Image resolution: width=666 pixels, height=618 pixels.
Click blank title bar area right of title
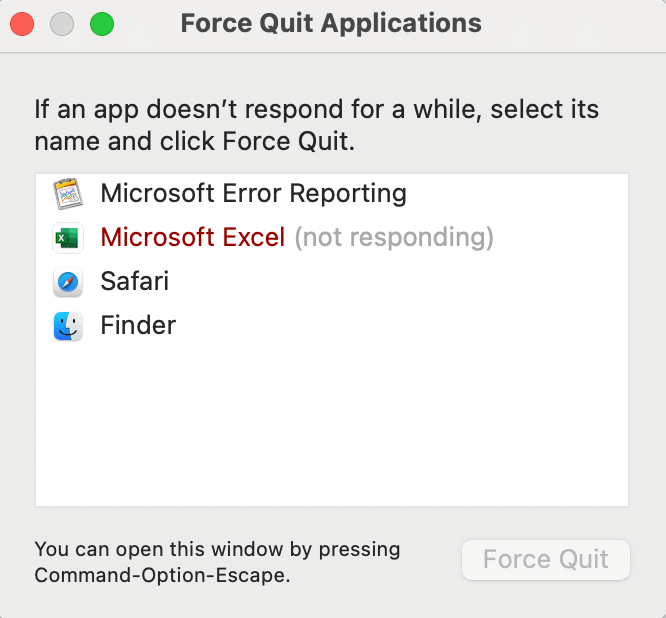(573, 24)
